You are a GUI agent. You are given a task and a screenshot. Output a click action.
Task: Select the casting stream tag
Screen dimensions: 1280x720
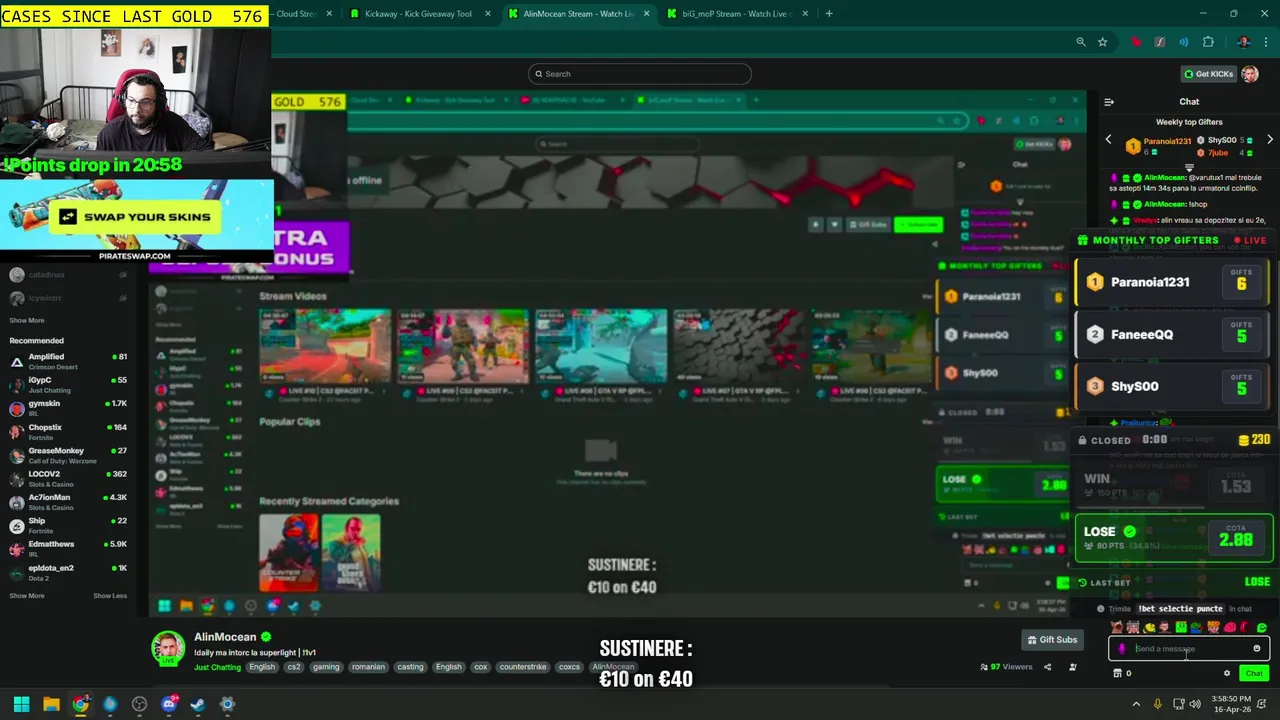click(x=410, y=667)
